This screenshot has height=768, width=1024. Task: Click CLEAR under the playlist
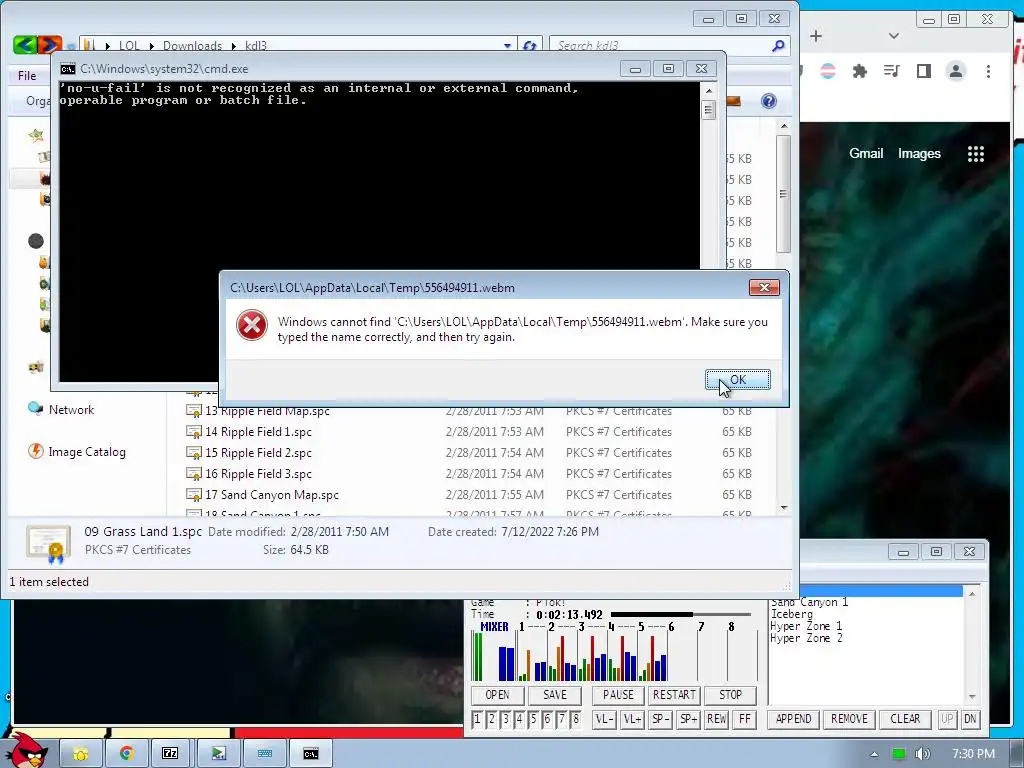[905, 719]
